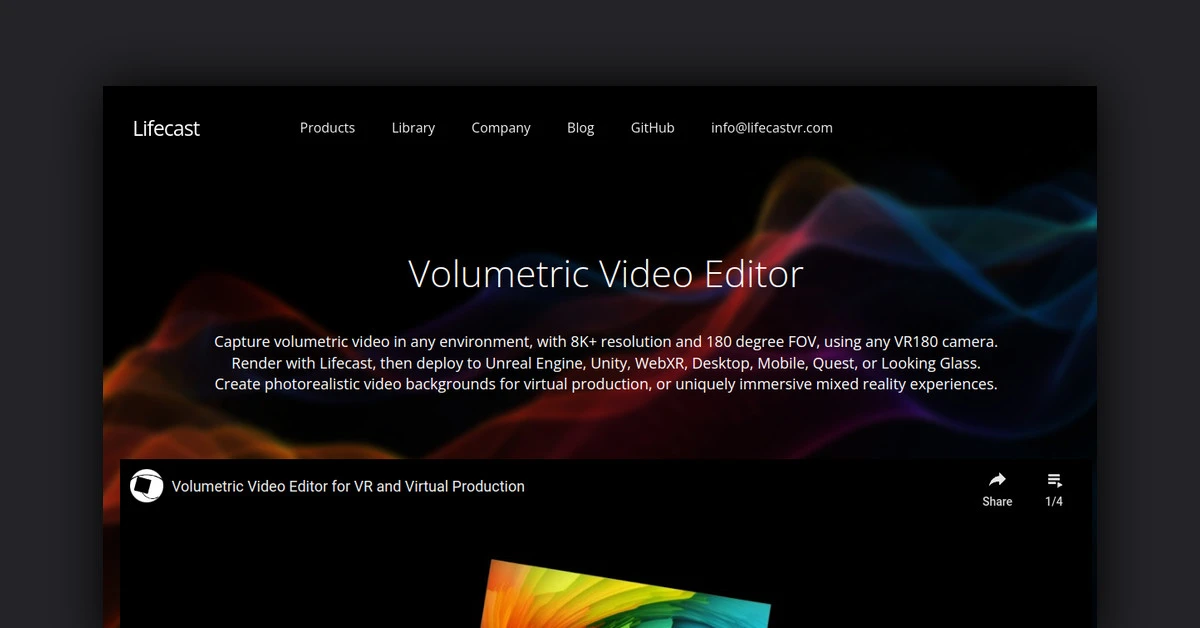Click the 1/4 playlist counter
The width and height of the screenshot is (1200, 628).
pyautogui.click(x=1054, y=502)
